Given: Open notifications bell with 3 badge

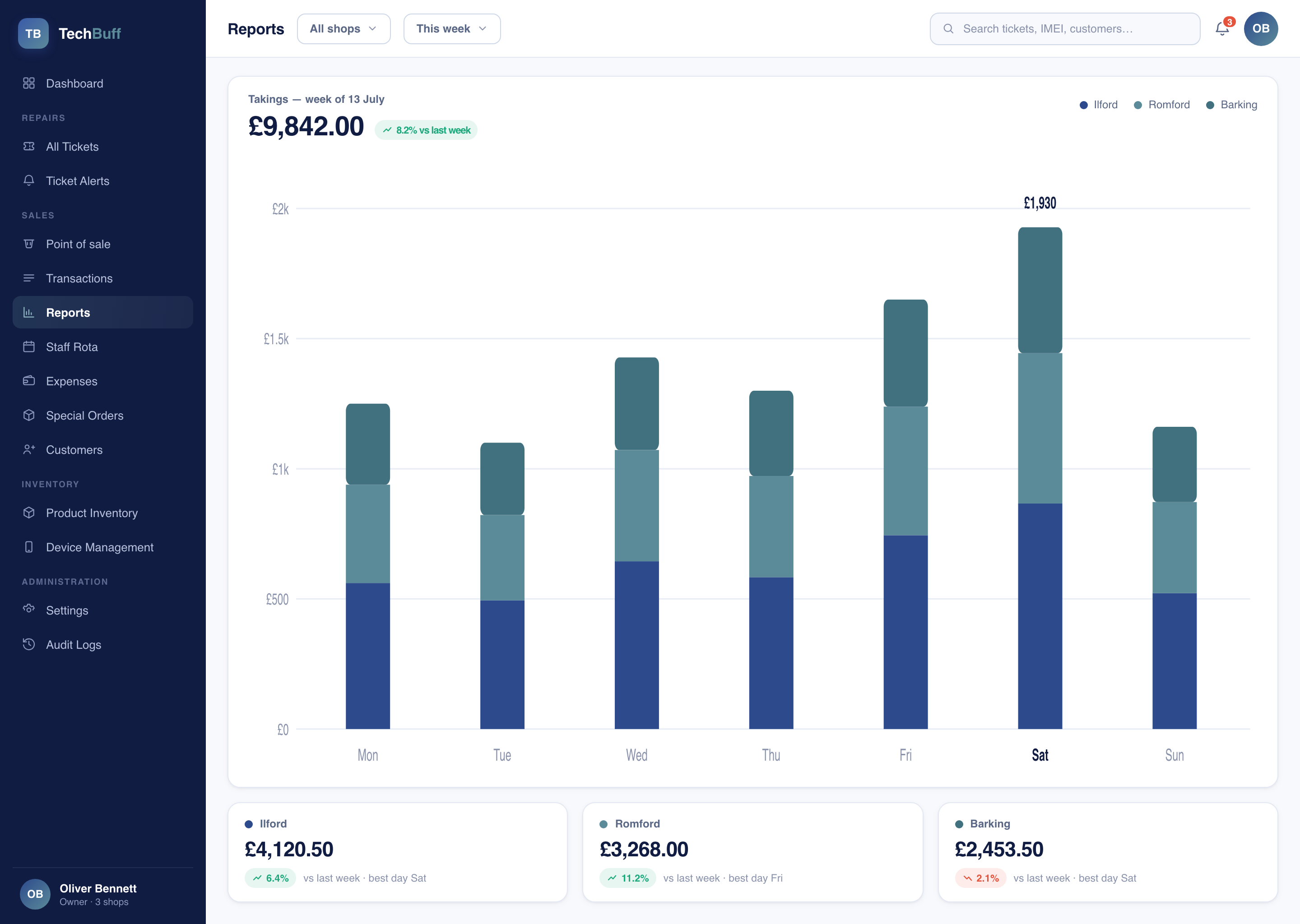Looking at the screenshot, I should tap(1222, 28).
